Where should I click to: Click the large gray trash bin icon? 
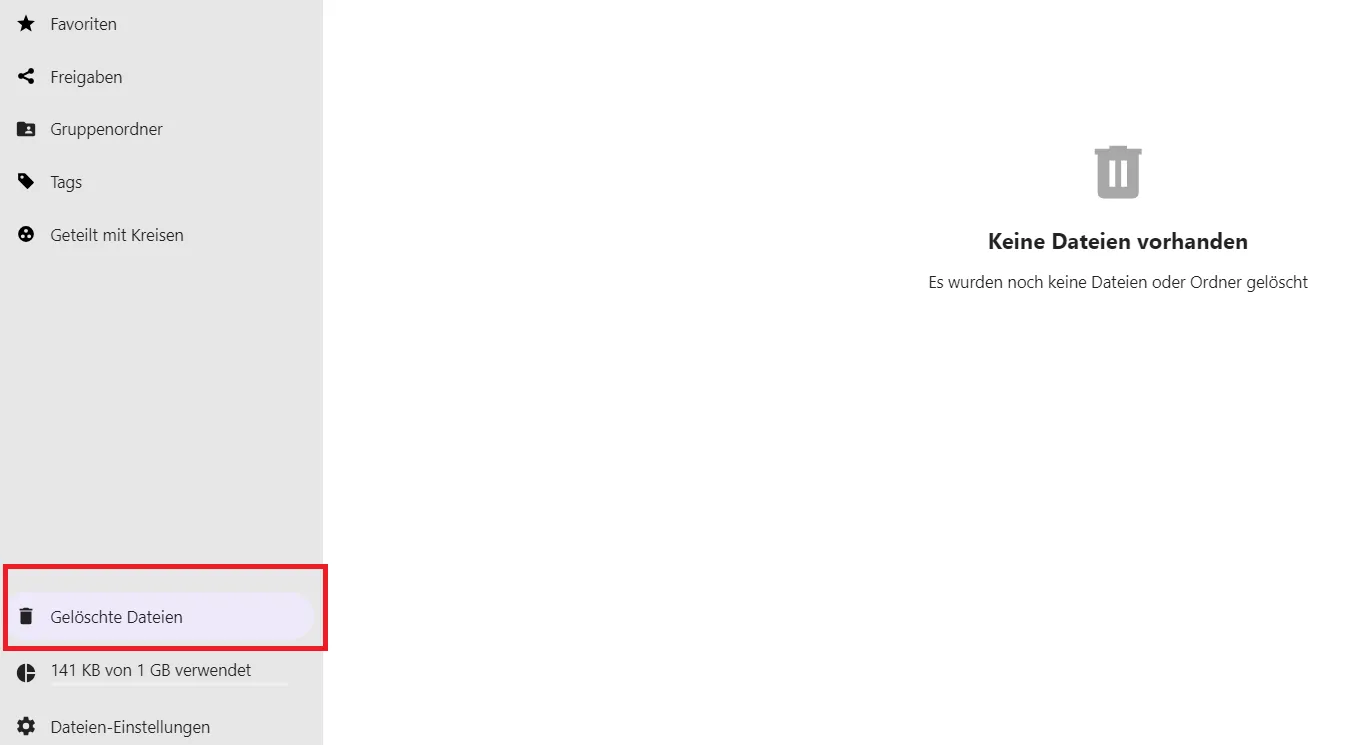(1118, 172)
